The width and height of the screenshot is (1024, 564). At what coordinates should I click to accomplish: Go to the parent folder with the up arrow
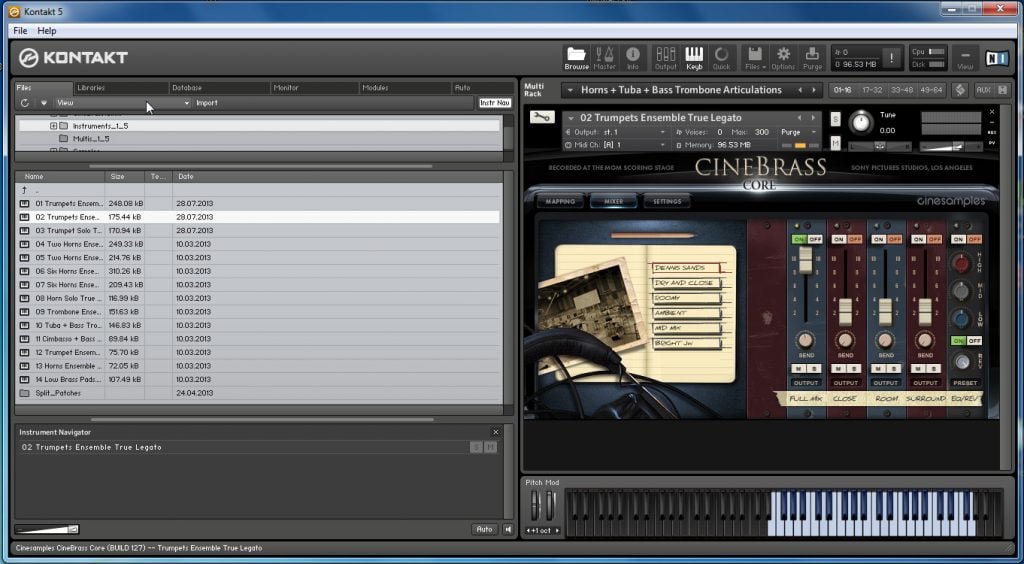coord(24,190)
